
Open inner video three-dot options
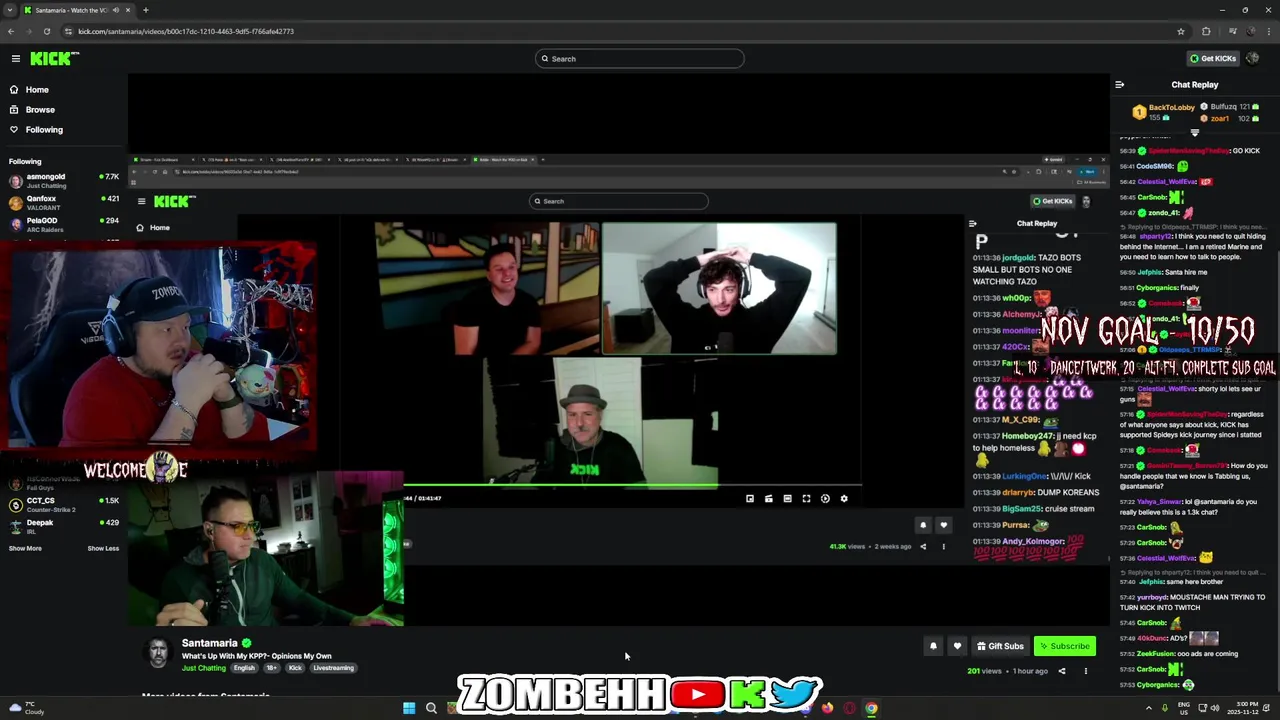click(943, 547)
